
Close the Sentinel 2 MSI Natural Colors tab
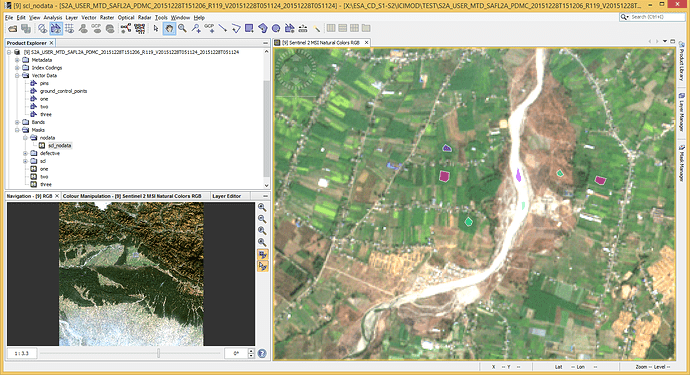pos(366,43)
